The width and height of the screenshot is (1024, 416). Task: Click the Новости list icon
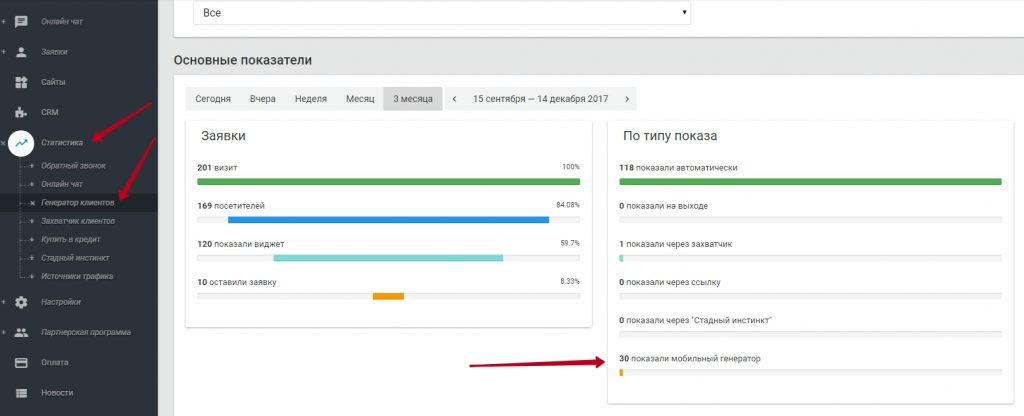click(22, 392)
